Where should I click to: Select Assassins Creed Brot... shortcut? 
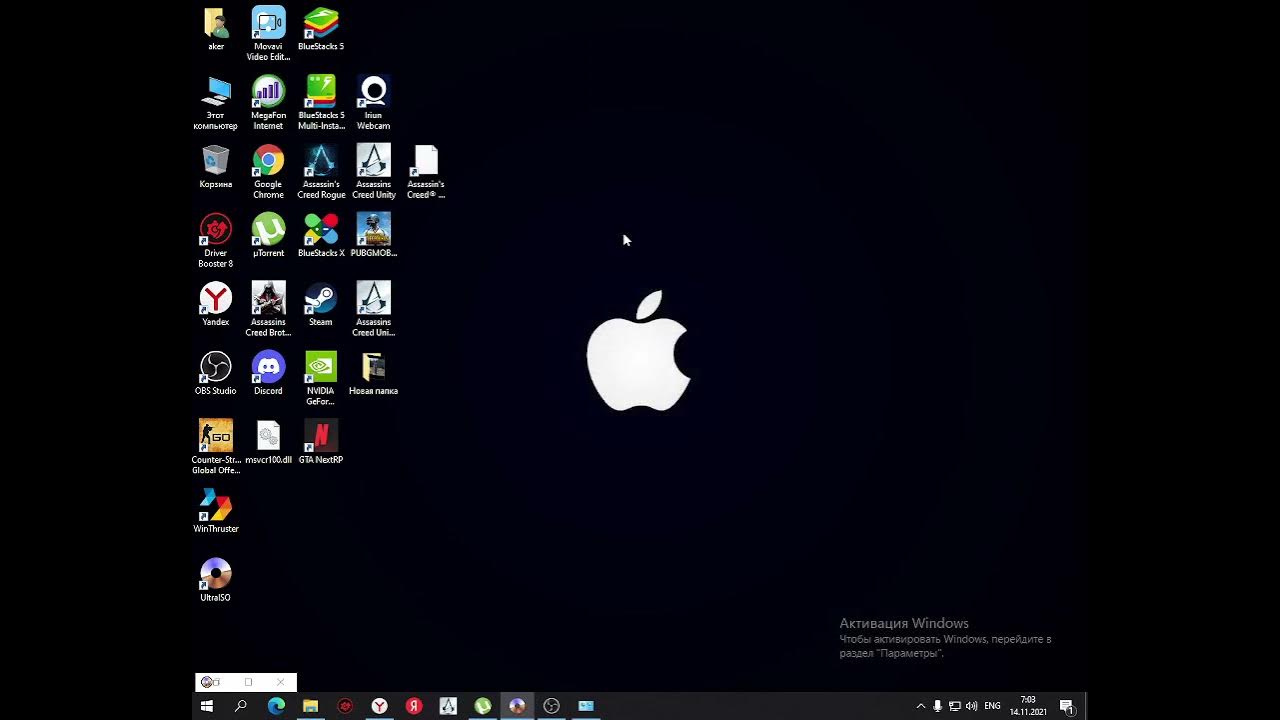pos(268,310)
